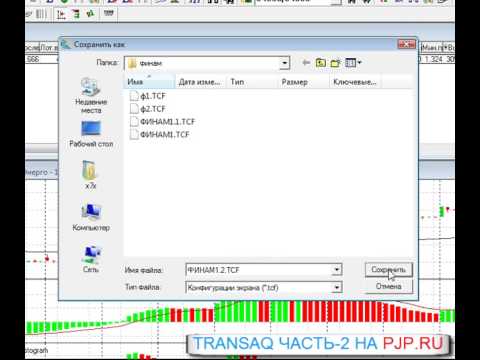Expand the Имя файла dropdown arrow

[337, 269]
